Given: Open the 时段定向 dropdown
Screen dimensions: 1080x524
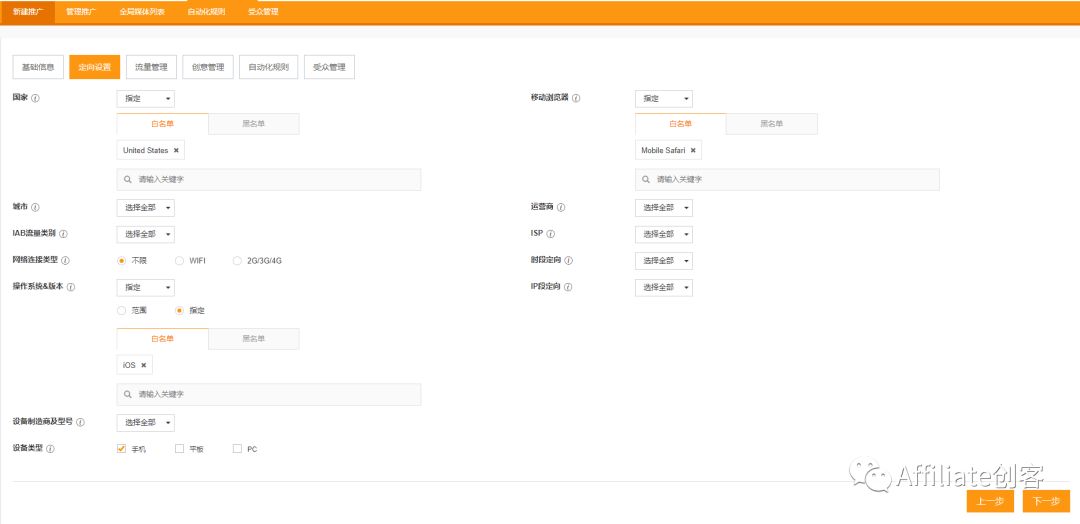Looking at the screenshot, I should [664, 261].
